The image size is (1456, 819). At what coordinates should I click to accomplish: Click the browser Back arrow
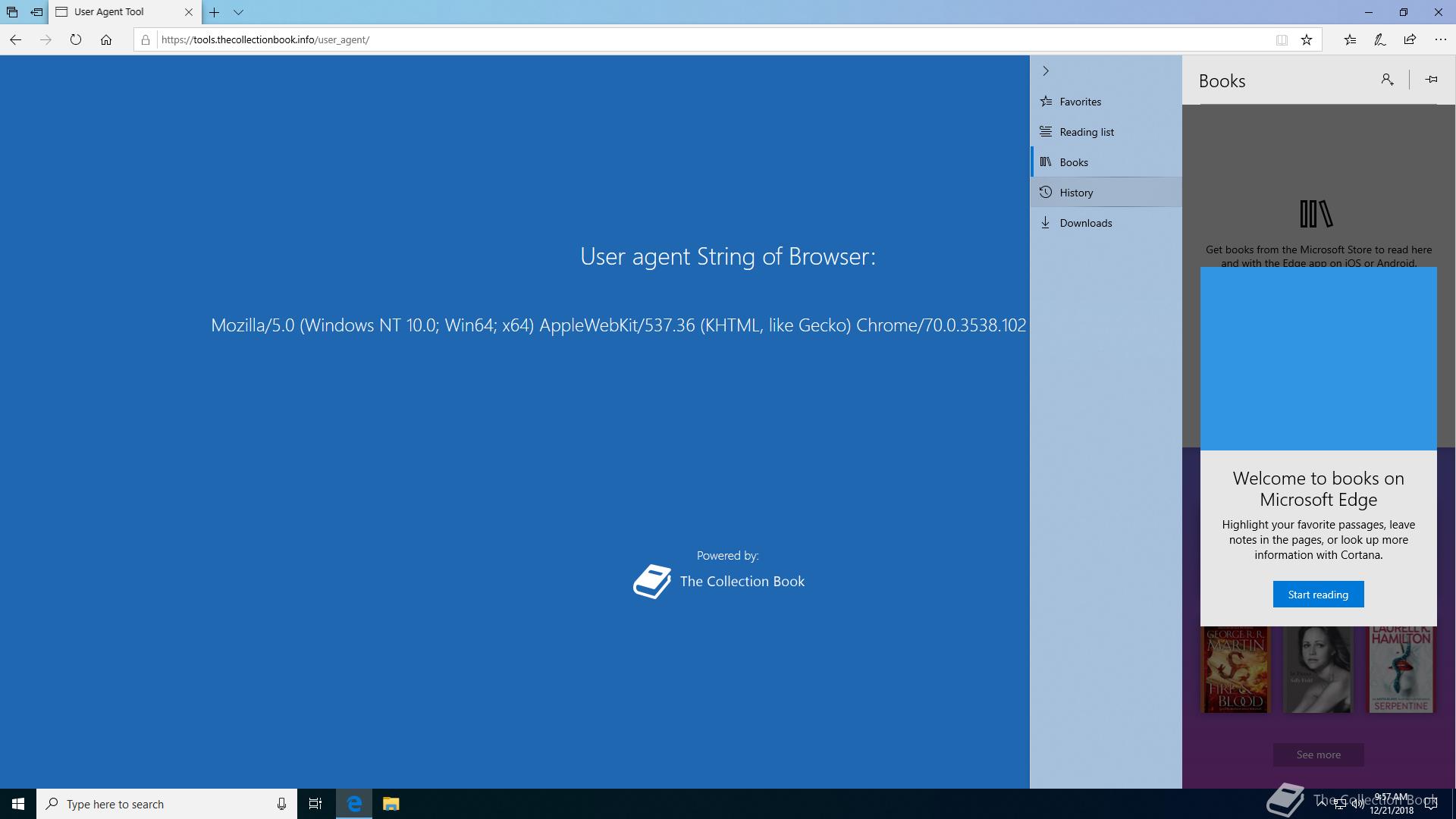click(x=15, y=39)
